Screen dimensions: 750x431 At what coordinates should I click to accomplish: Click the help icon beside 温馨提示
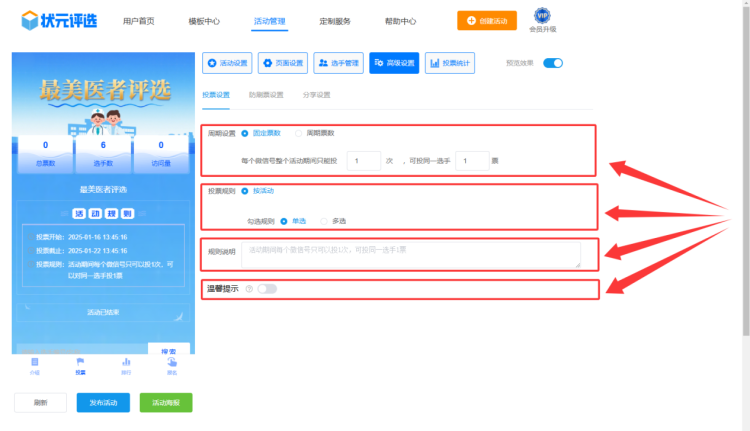coord(248,289)
